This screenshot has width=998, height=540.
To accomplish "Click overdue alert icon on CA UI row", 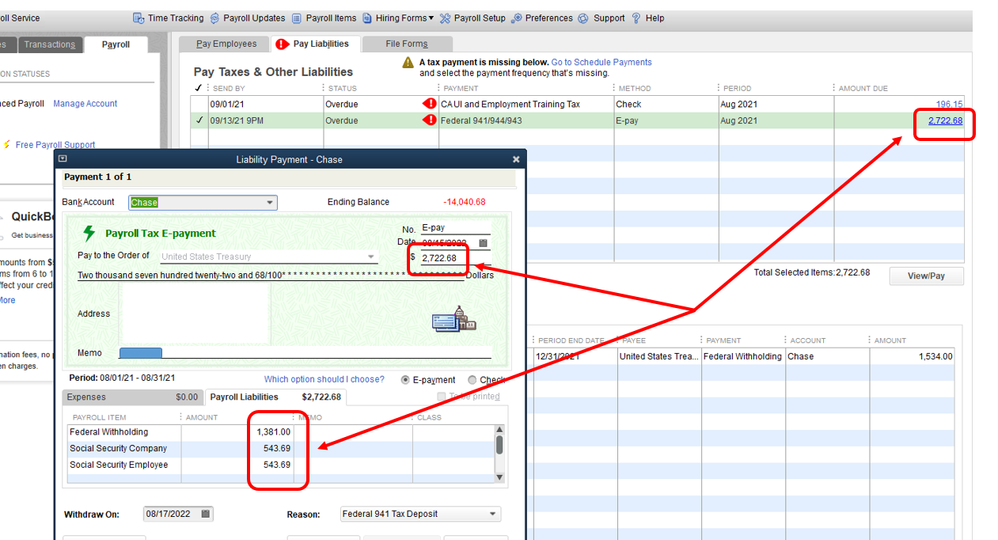I will [x=430, y=103].
